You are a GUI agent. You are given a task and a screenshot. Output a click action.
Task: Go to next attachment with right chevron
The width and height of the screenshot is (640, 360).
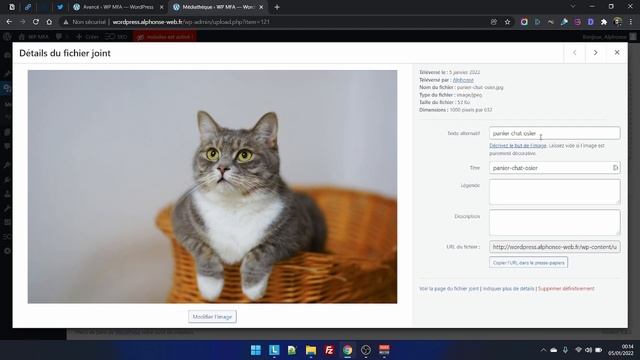tap(596, 53)
